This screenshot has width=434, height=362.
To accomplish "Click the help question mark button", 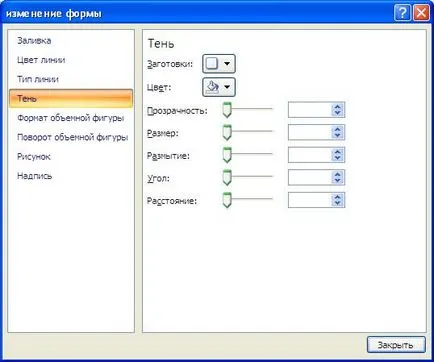I will (x=402, y=13).
